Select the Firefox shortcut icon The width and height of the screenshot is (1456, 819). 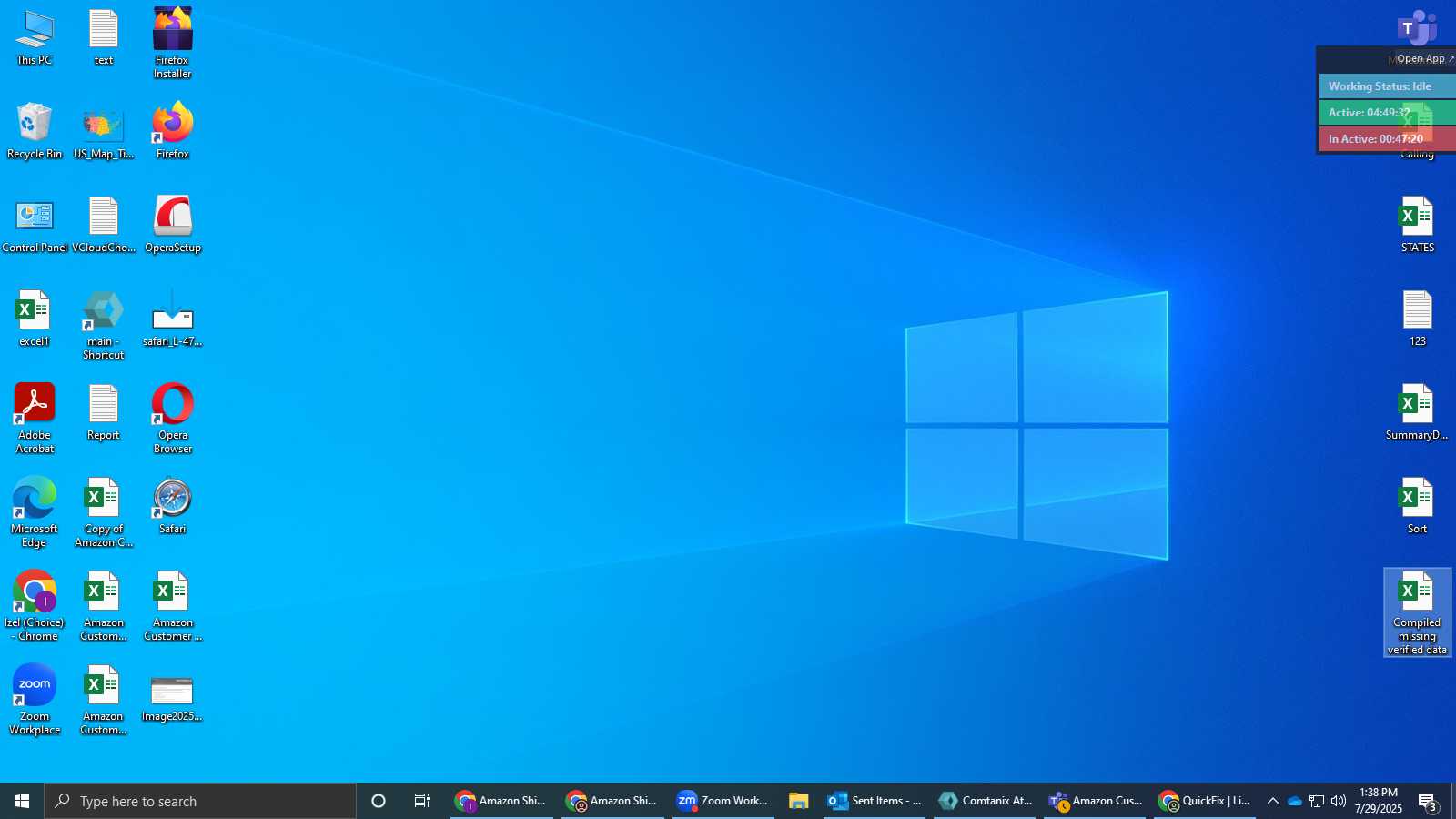coord(173,131)
